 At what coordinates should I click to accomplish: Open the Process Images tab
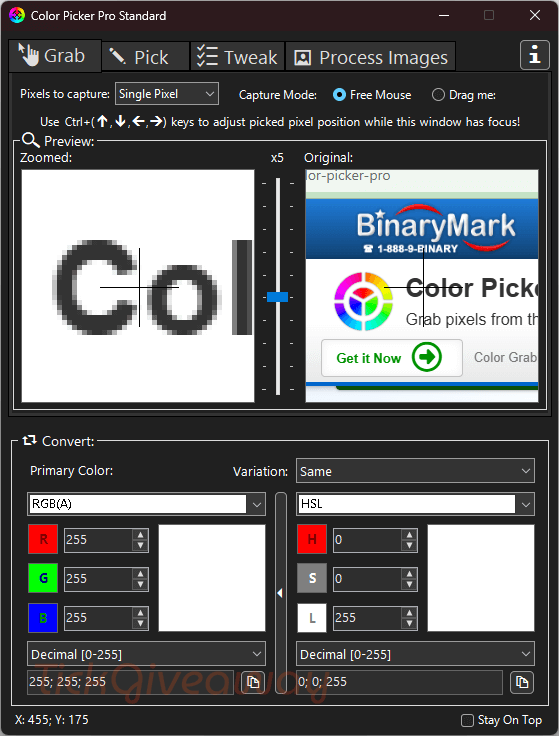click(370, 57)
